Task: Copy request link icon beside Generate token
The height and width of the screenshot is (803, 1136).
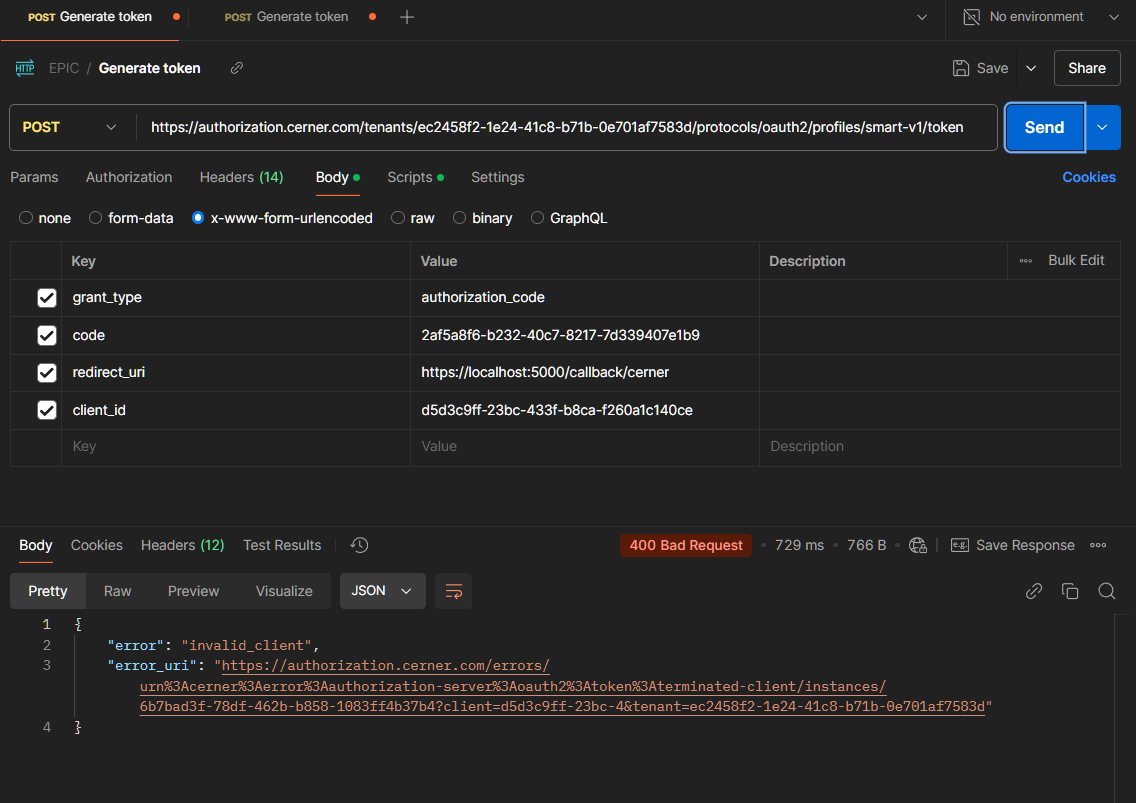Action: coord(237,68)
